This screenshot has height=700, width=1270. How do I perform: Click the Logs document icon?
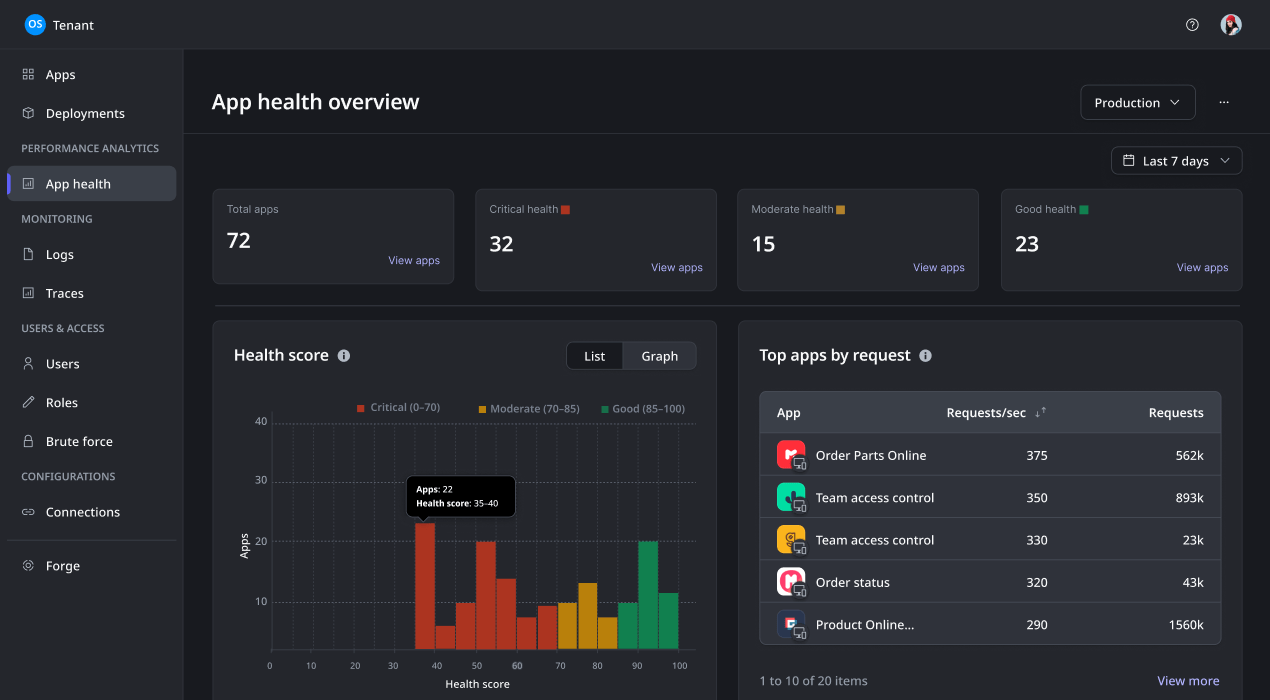tap(28, 254)
